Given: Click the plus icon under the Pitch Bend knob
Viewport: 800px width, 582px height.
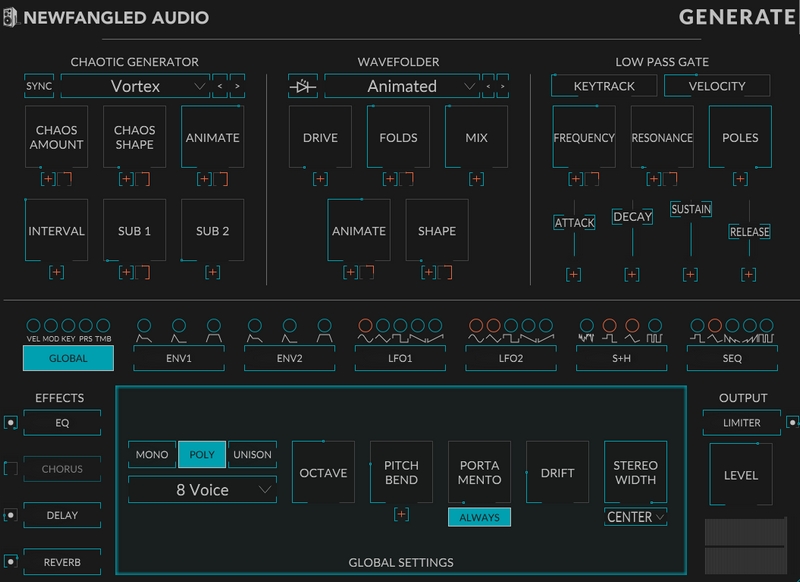Looking at the screenshot, I should pos(401,514).
